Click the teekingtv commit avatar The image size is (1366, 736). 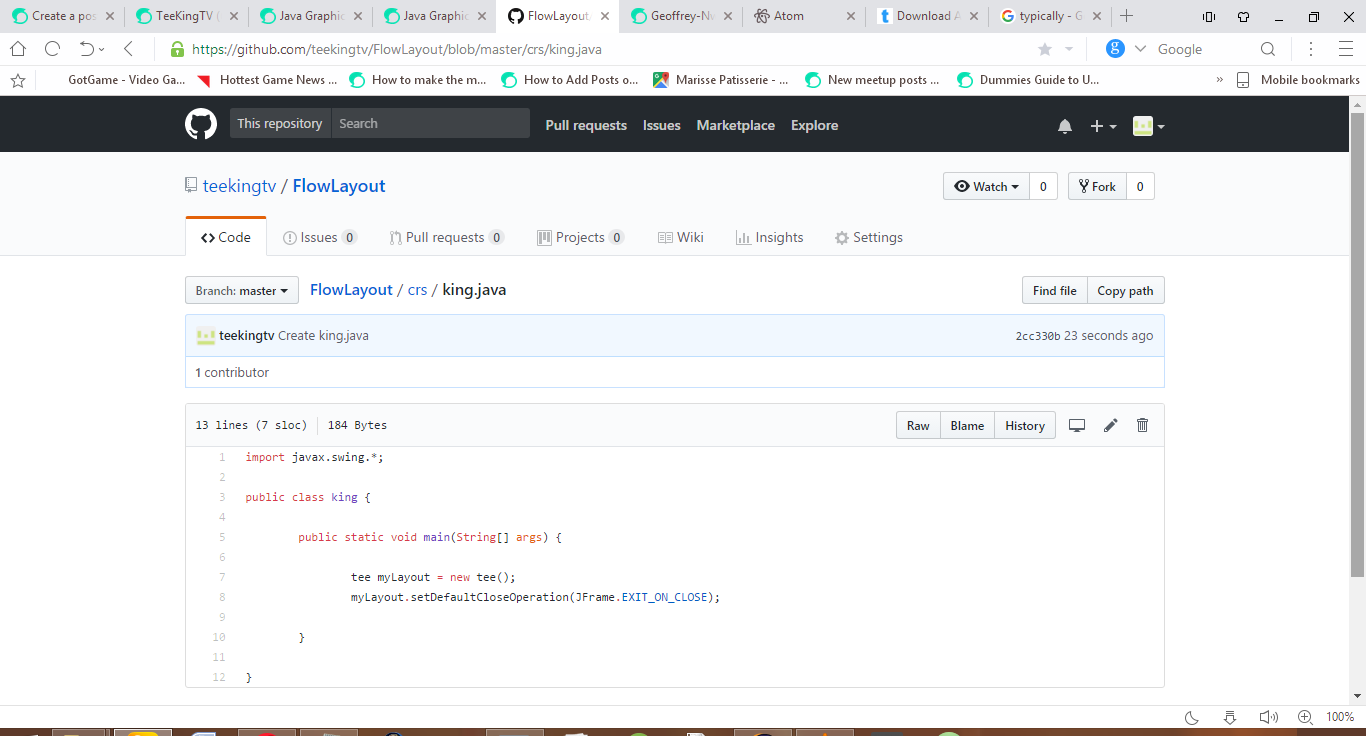click(x=206, y=336)
